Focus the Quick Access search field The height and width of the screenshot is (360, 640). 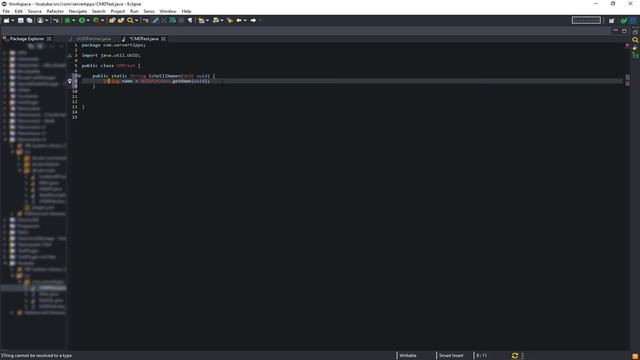pos(586,20)
